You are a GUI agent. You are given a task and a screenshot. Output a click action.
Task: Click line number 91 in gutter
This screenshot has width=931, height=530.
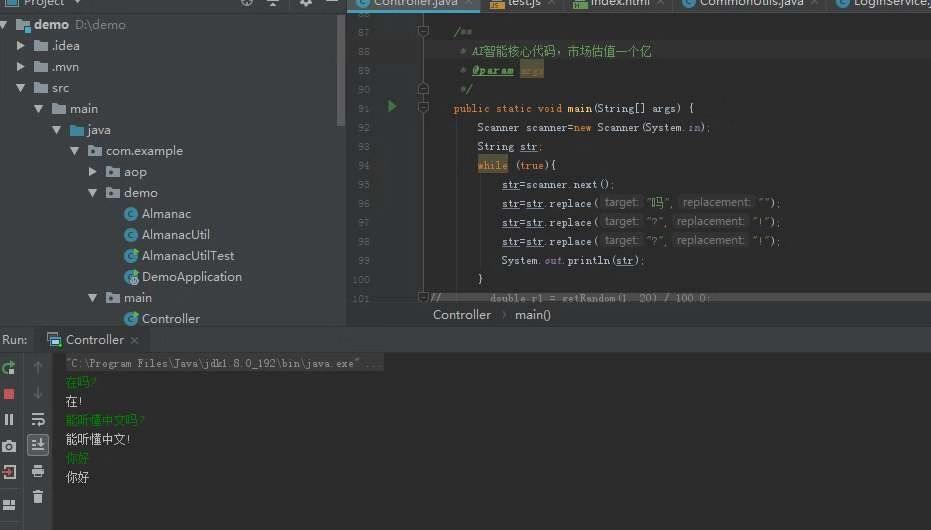click(x=363, y=109)
